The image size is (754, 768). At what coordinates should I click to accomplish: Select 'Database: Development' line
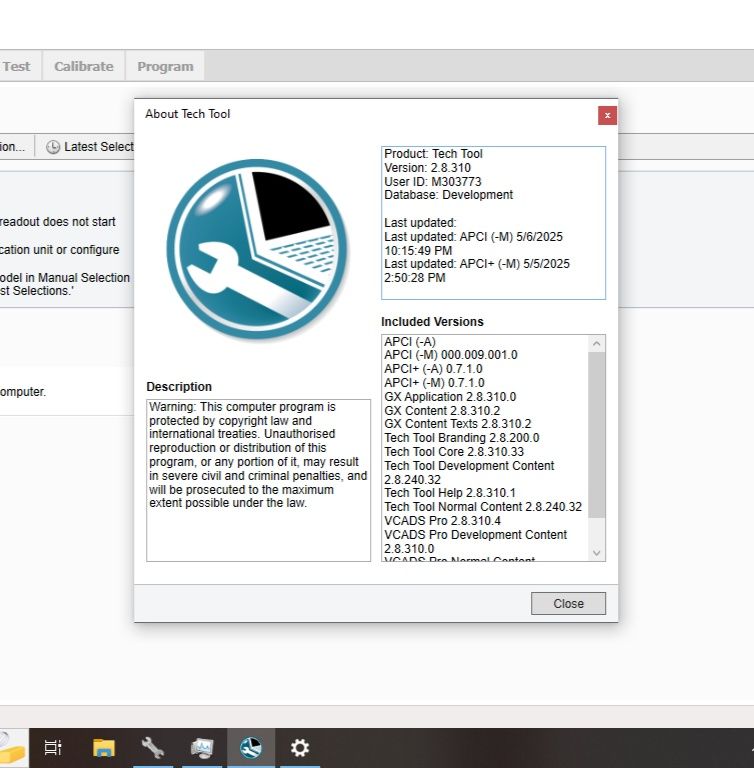448,195
